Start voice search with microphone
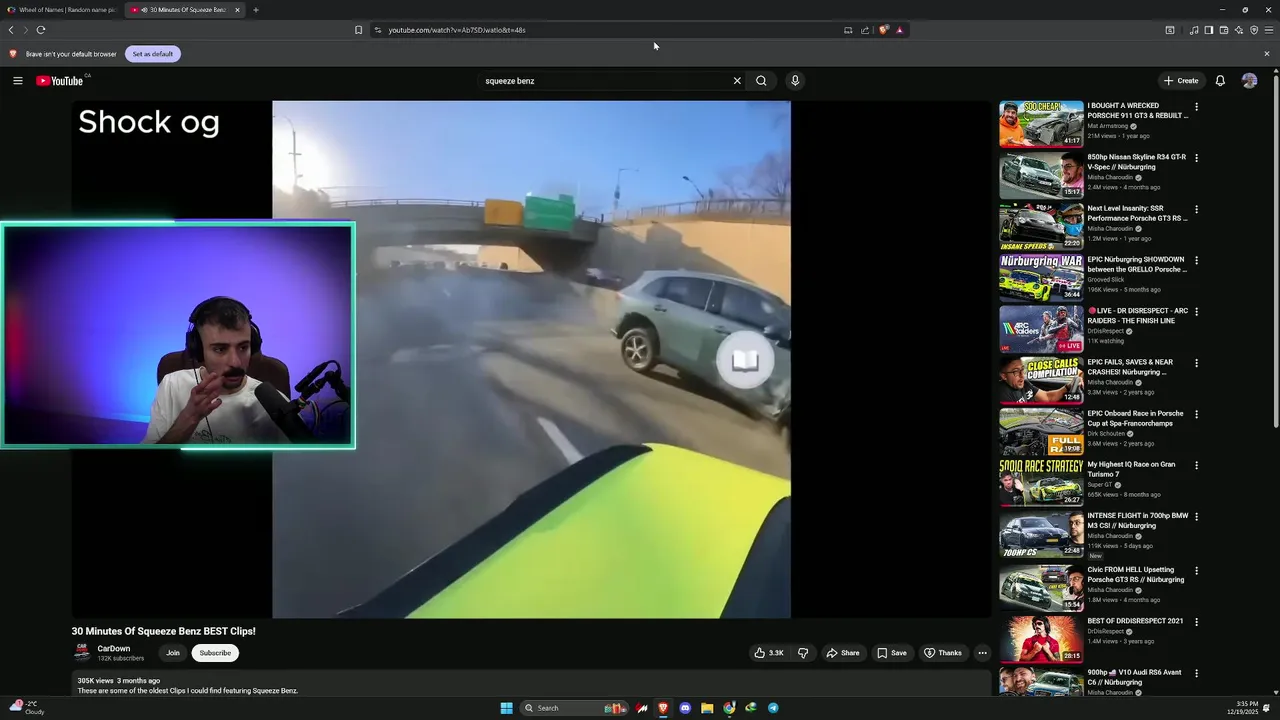The image size is (1280, 720). pos(795,81)
